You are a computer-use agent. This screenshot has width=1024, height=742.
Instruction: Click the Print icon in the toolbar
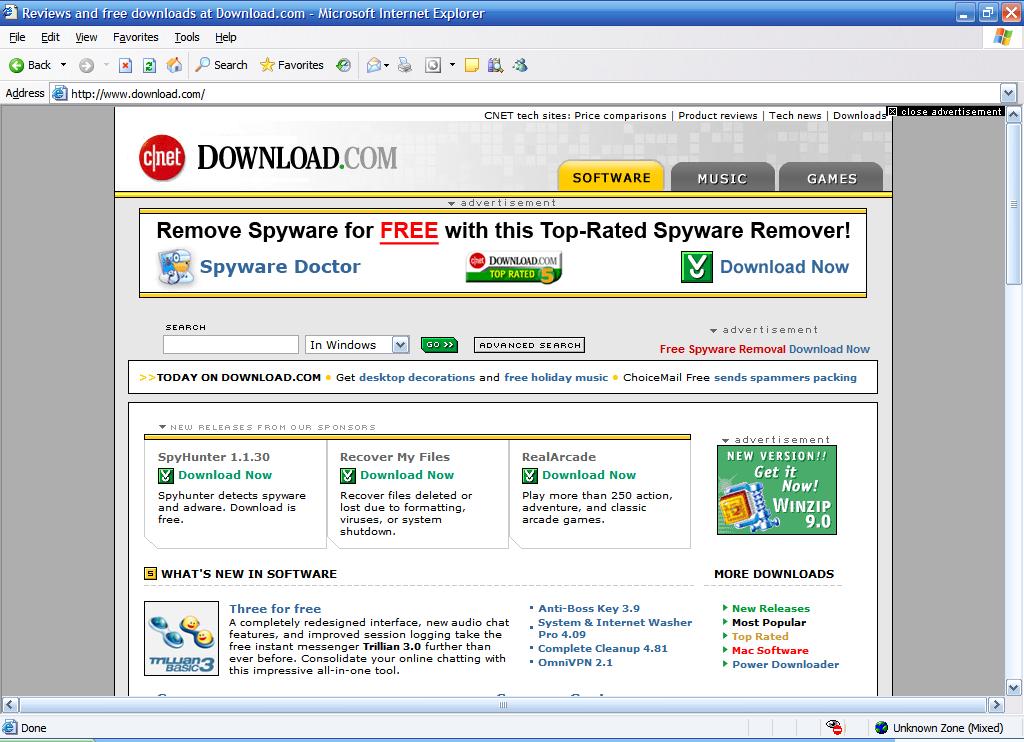[x=405, y=65]
